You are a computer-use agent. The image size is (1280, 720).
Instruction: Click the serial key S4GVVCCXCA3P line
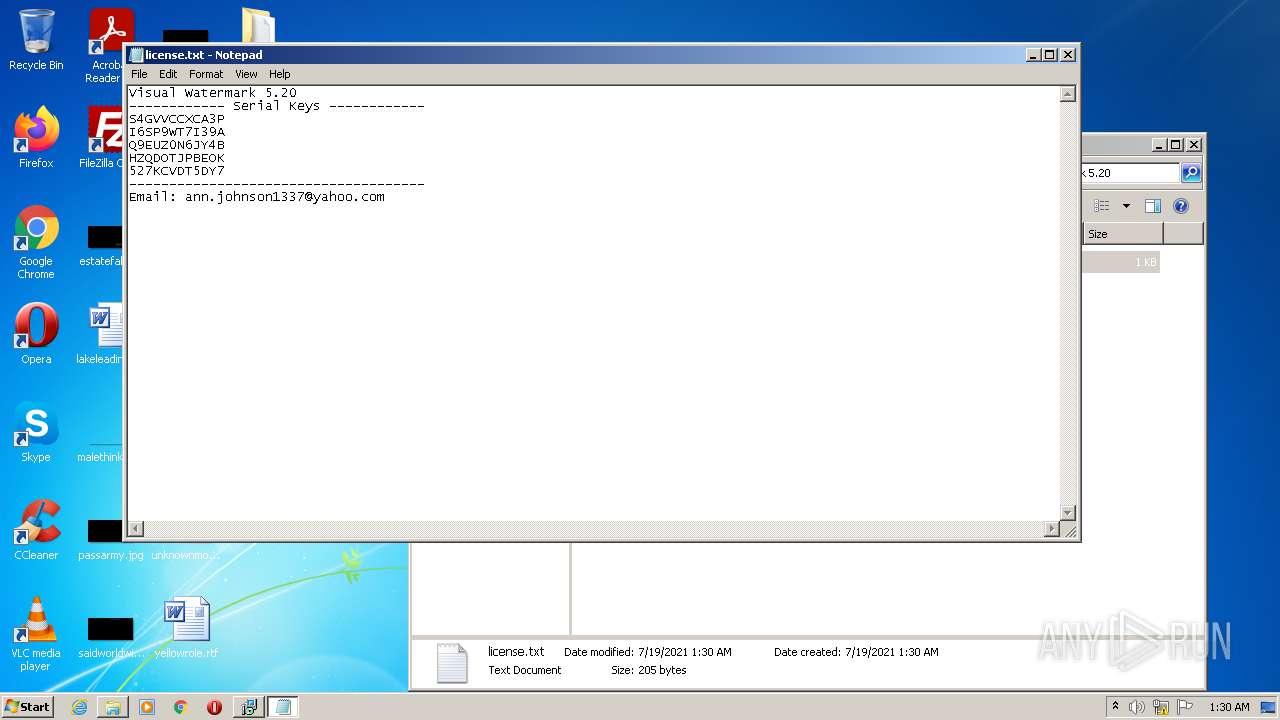pyautogui.click(x=177, y=119)
